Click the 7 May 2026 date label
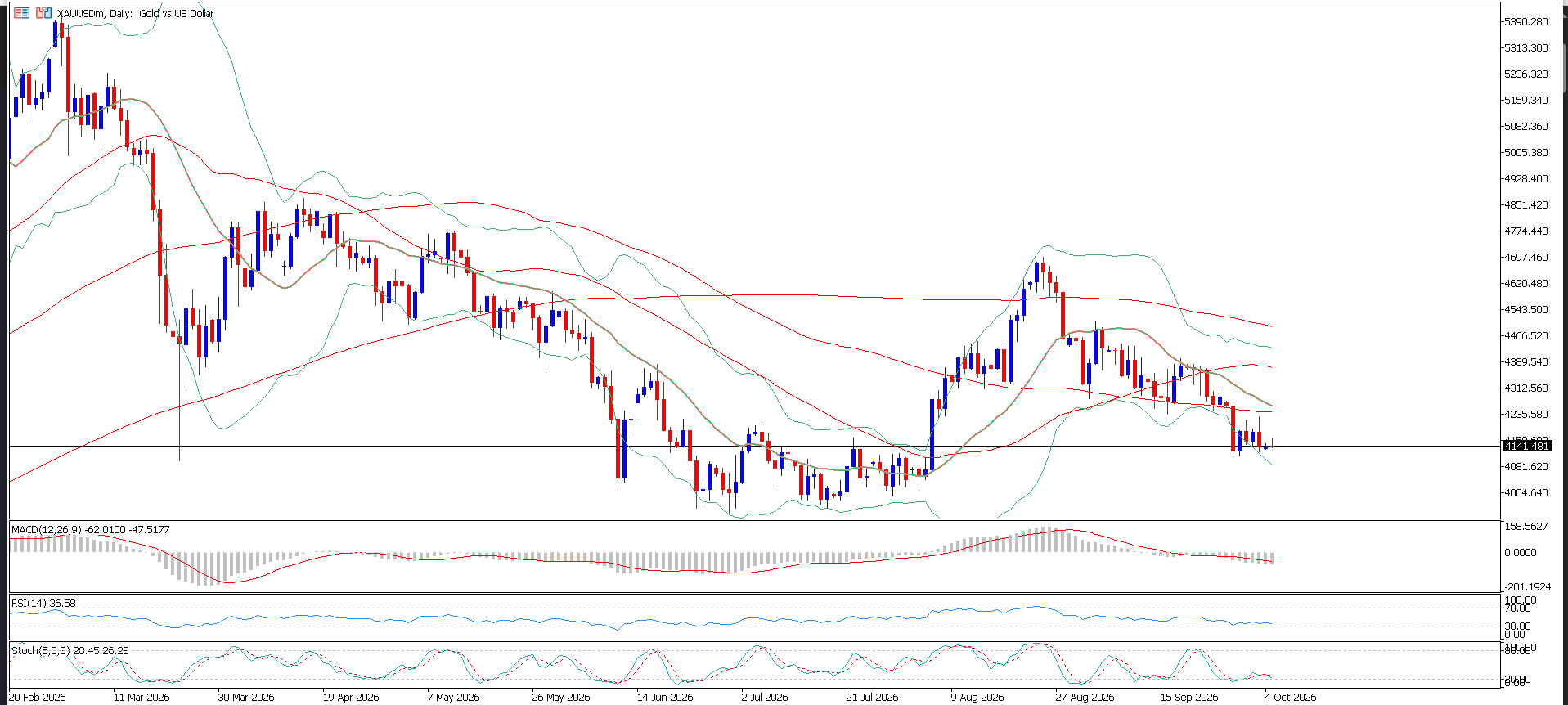This screenshot has height=705, width=1568. (453, 698)
